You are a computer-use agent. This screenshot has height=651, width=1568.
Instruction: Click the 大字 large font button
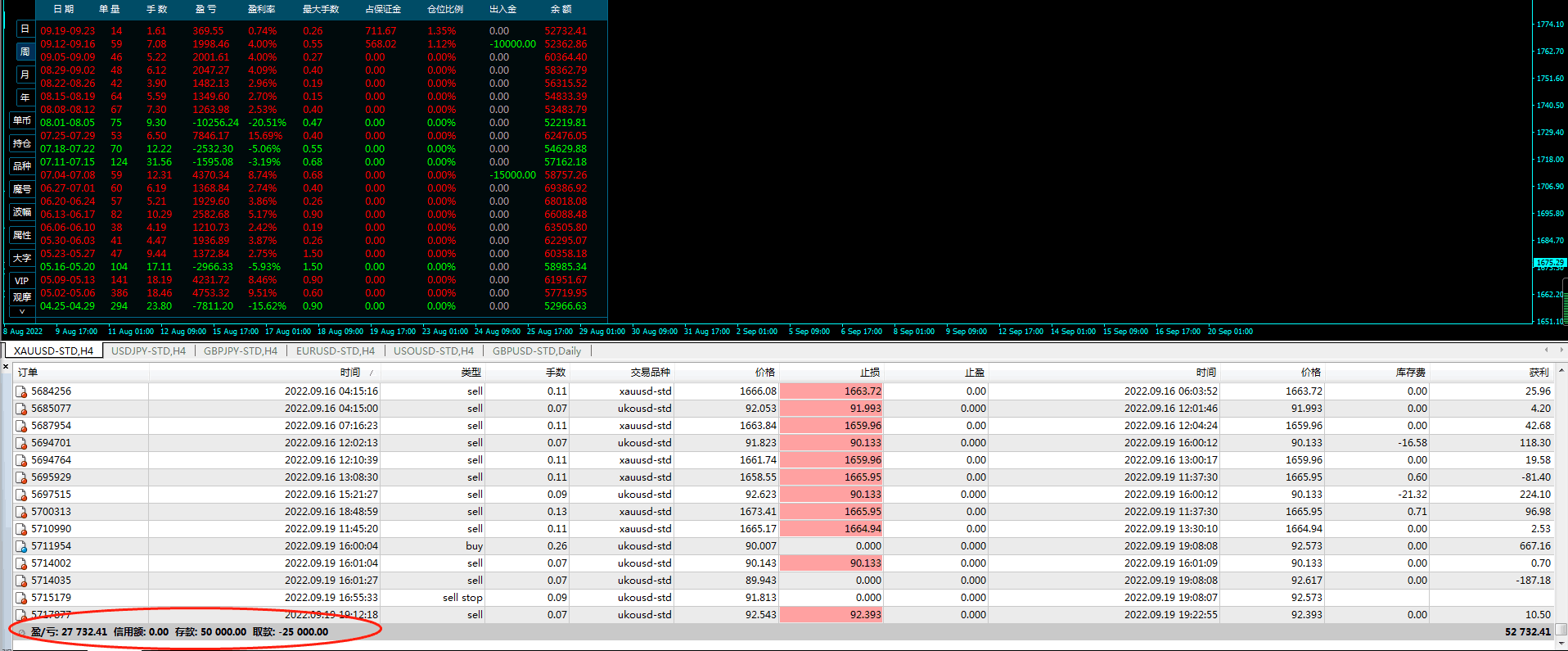[22, 258]
